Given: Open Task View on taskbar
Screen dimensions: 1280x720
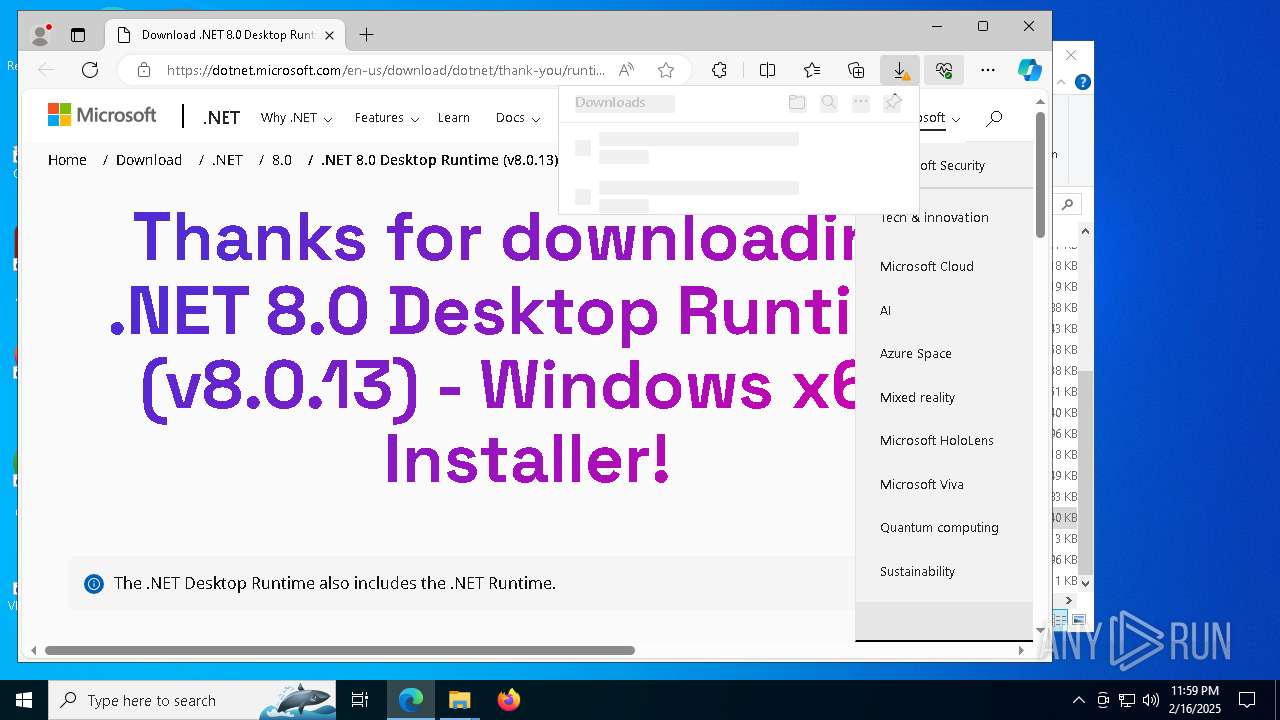Looking at the screenshot, I should pos(360,700).
